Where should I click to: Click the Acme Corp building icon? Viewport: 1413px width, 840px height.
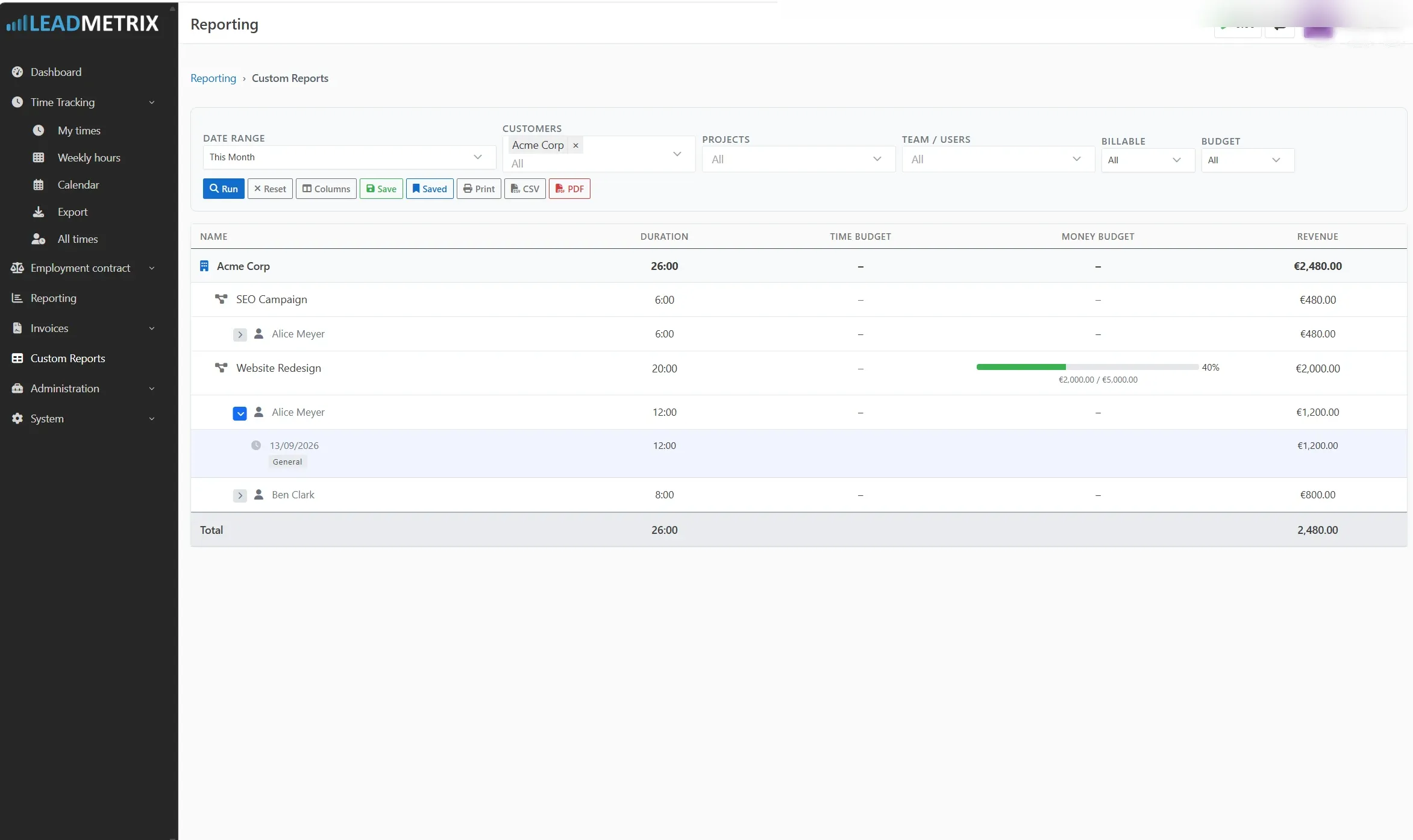(x=204, y=266)
